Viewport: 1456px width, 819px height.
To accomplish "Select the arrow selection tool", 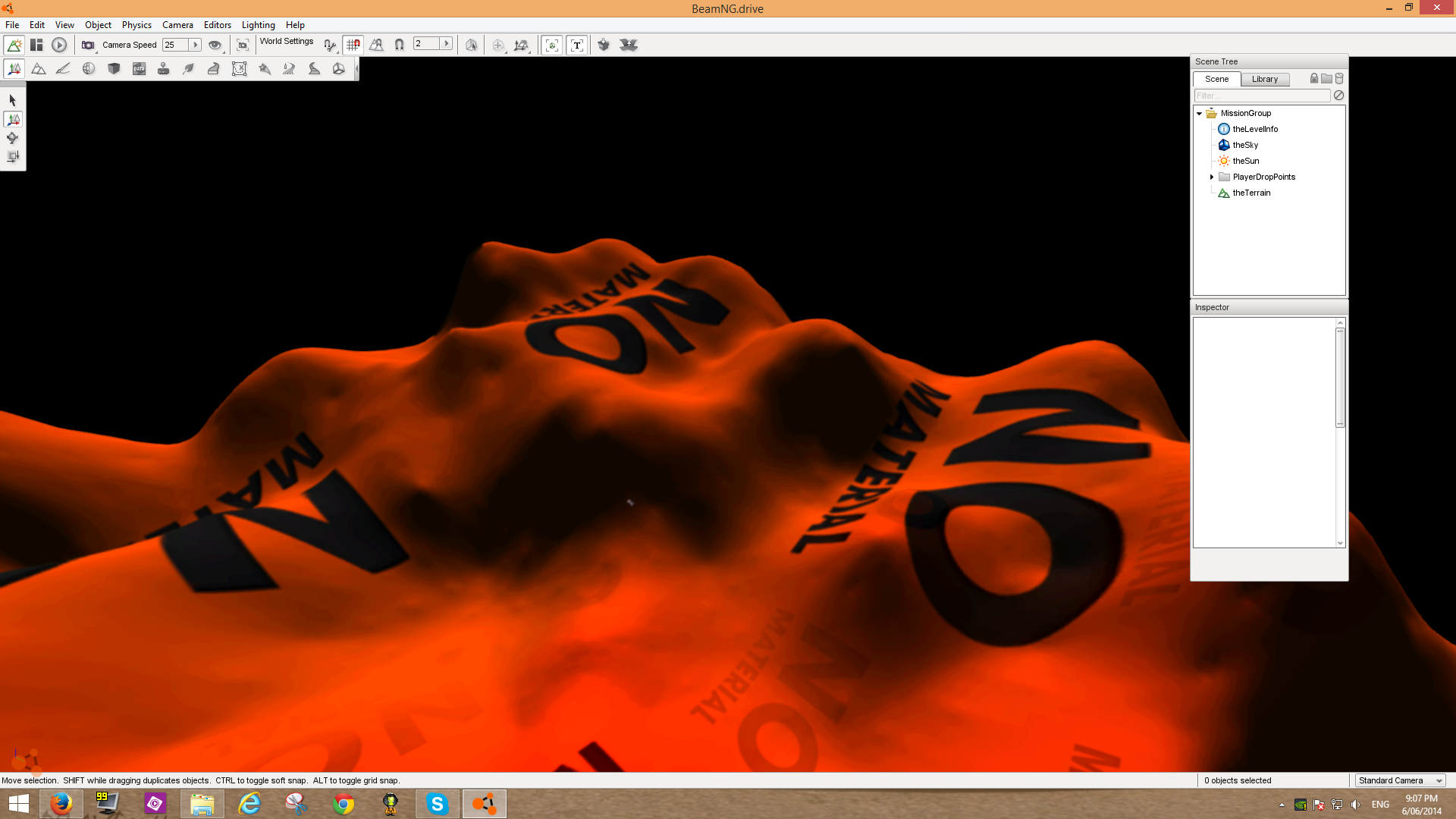I will pyautogui.click(x=12, y=100).
